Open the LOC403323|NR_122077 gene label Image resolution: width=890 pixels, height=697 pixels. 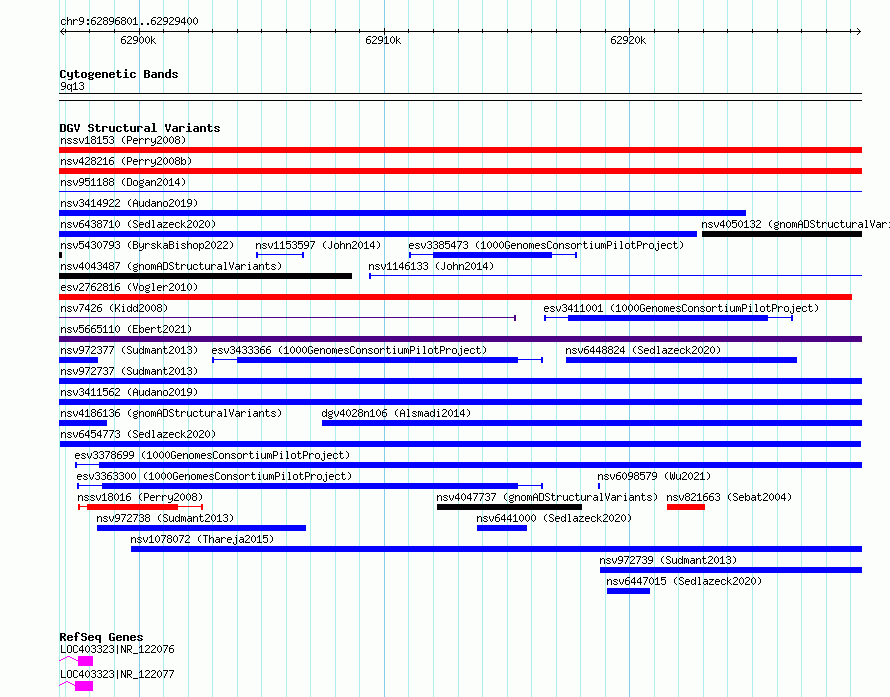[x=117, y=674]
